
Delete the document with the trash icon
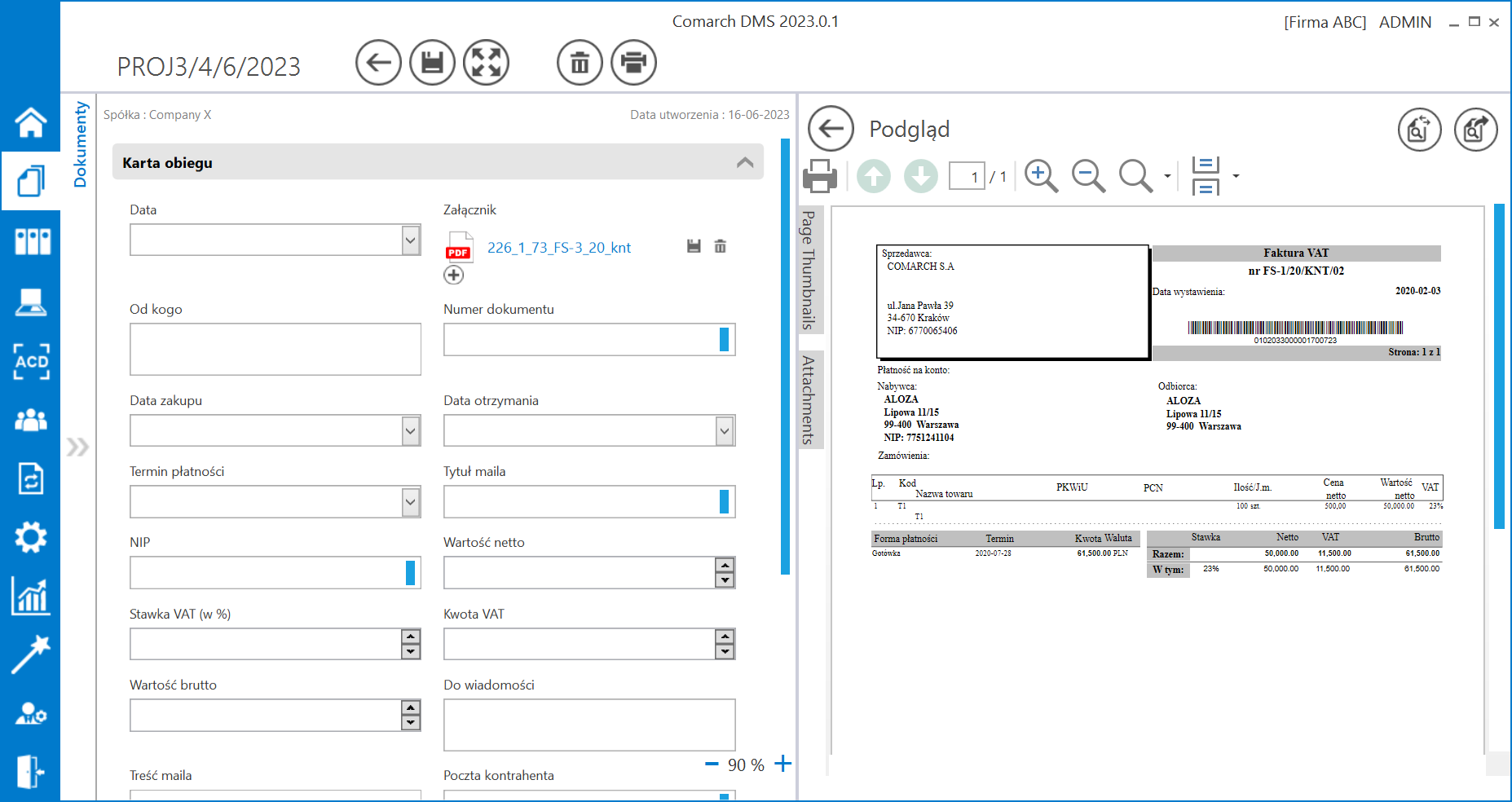point(580,63)
